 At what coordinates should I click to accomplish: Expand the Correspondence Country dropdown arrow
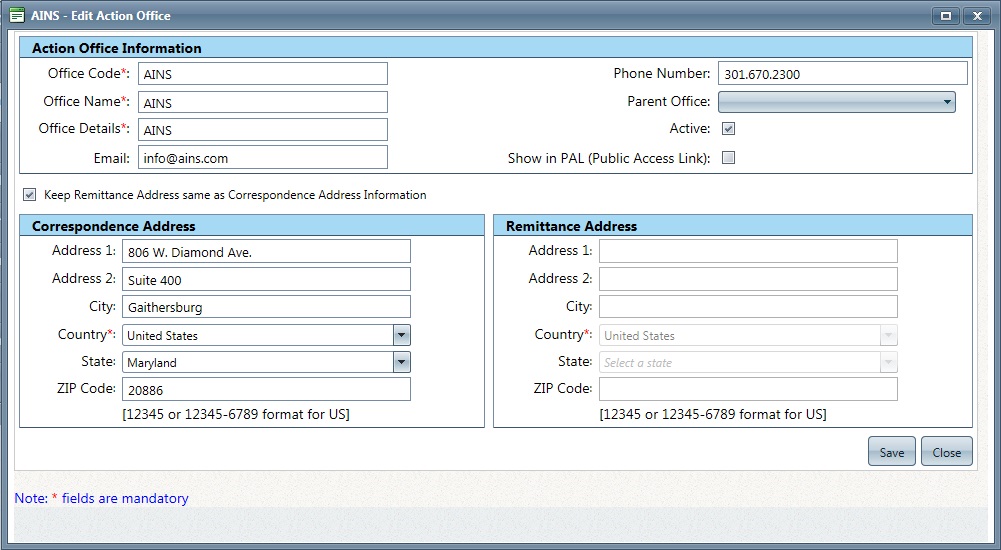tap(401, 335)
